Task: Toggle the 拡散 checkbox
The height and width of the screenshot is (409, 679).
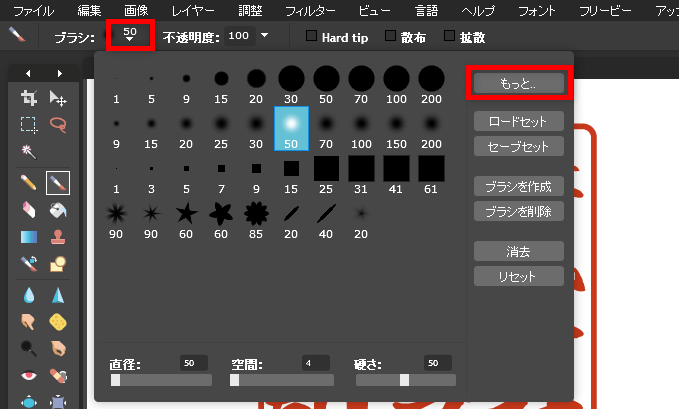Action: tap(449, 36)
